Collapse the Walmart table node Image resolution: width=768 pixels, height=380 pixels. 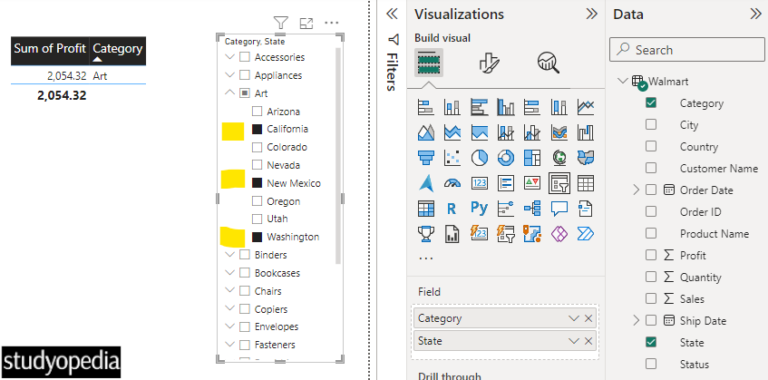point(623,81)
